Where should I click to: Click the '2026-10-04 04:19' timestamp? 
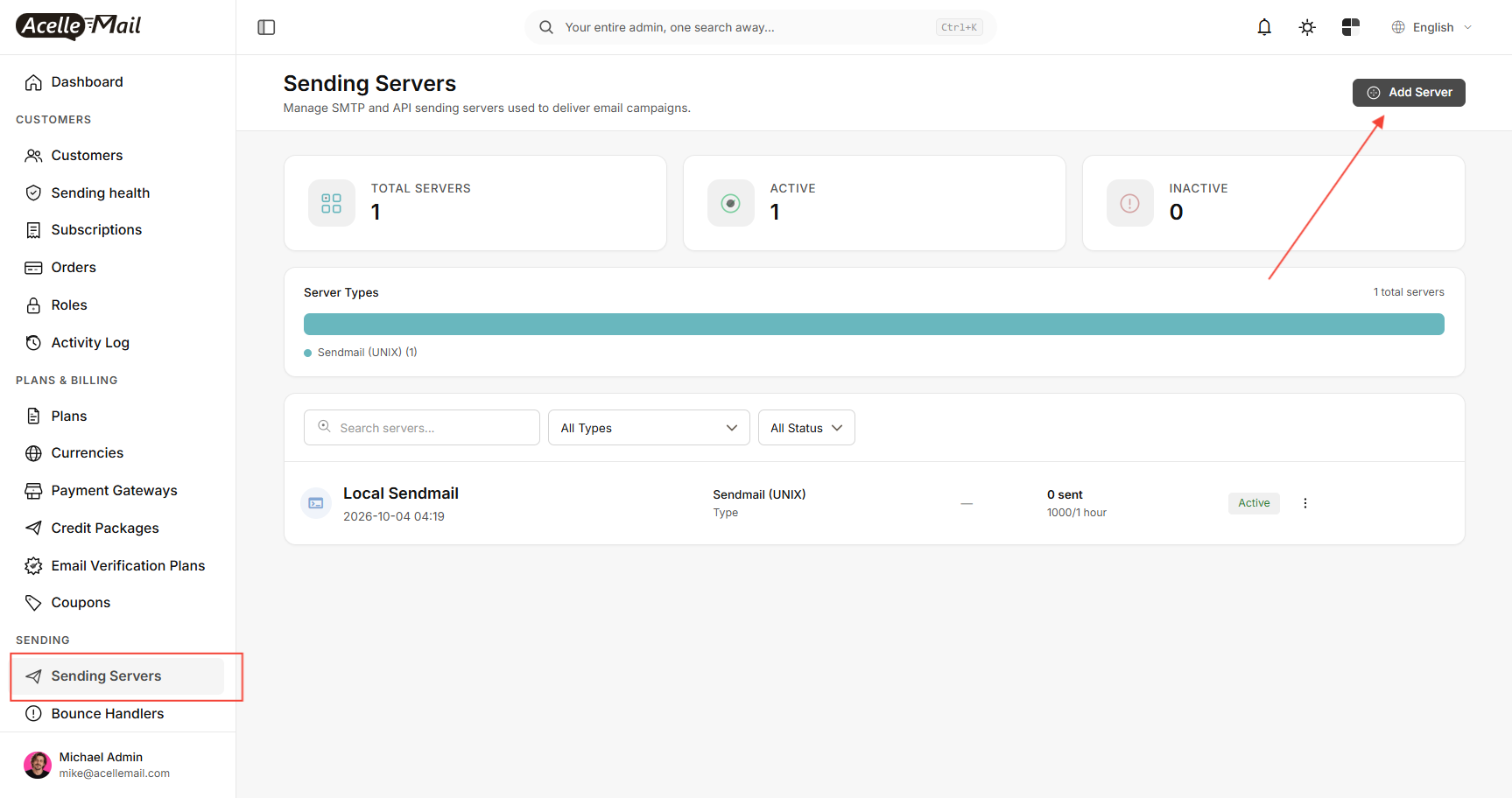coord(394,516)
